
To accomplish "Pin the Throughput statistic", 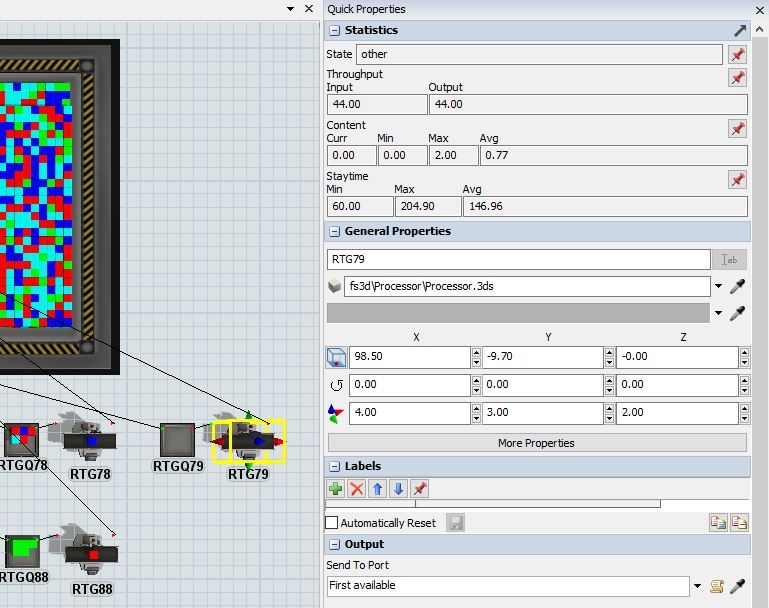I will click(737, 77).
